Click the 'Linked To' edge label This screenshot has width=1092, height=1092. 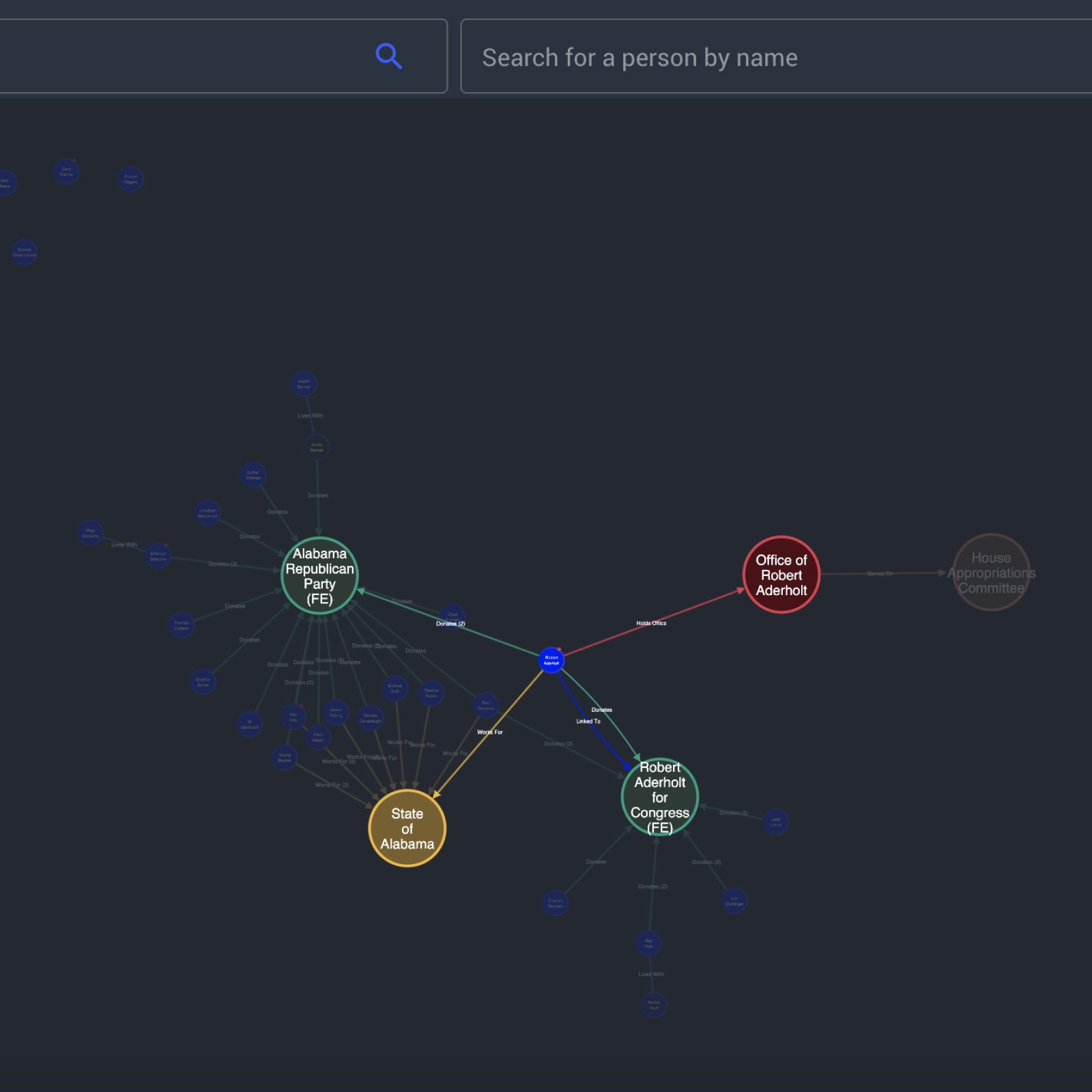point(588,721)
